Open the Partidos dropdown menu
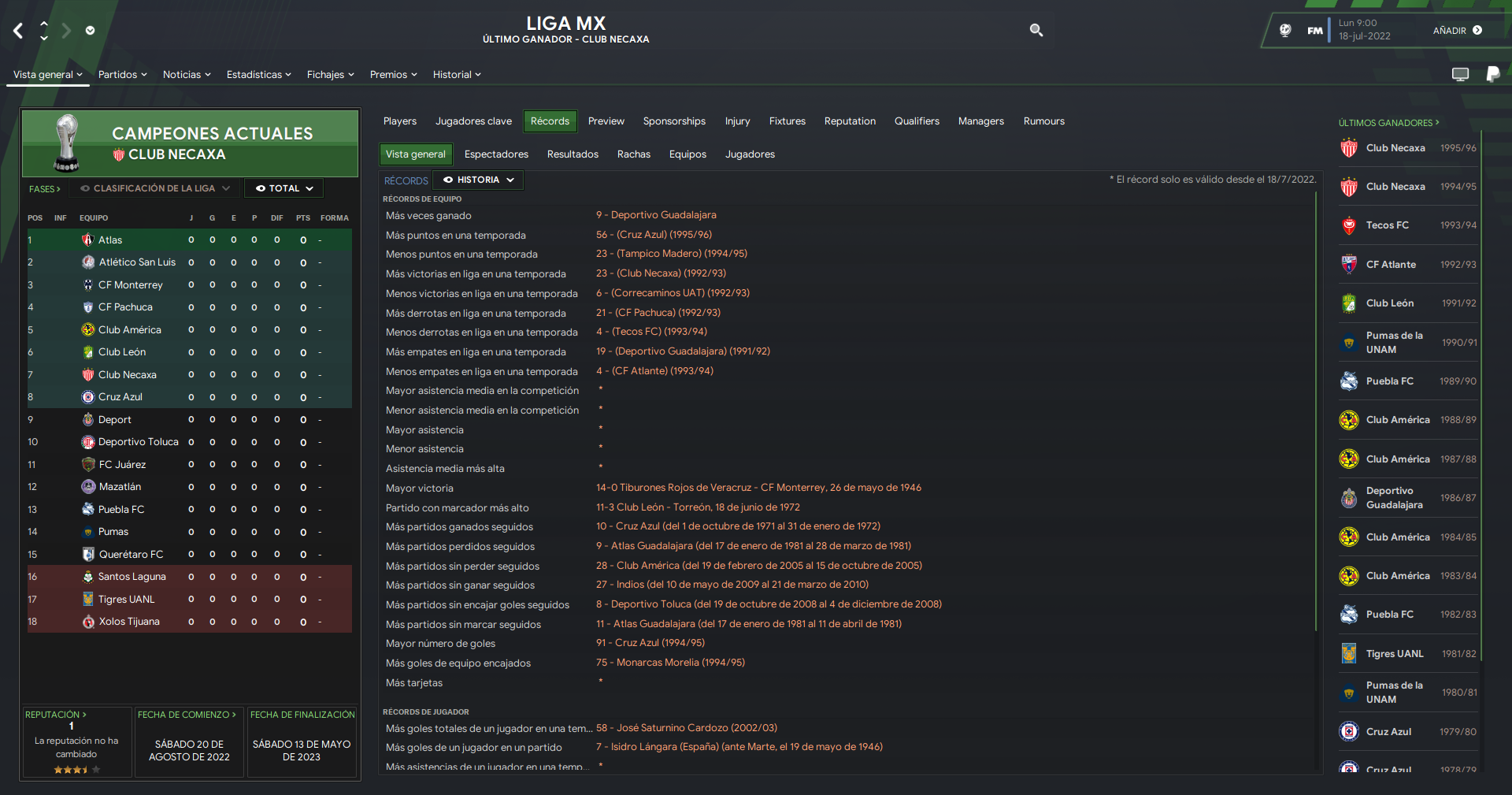1512x795 pixels. pyautogui.click(x=122, y=75)
